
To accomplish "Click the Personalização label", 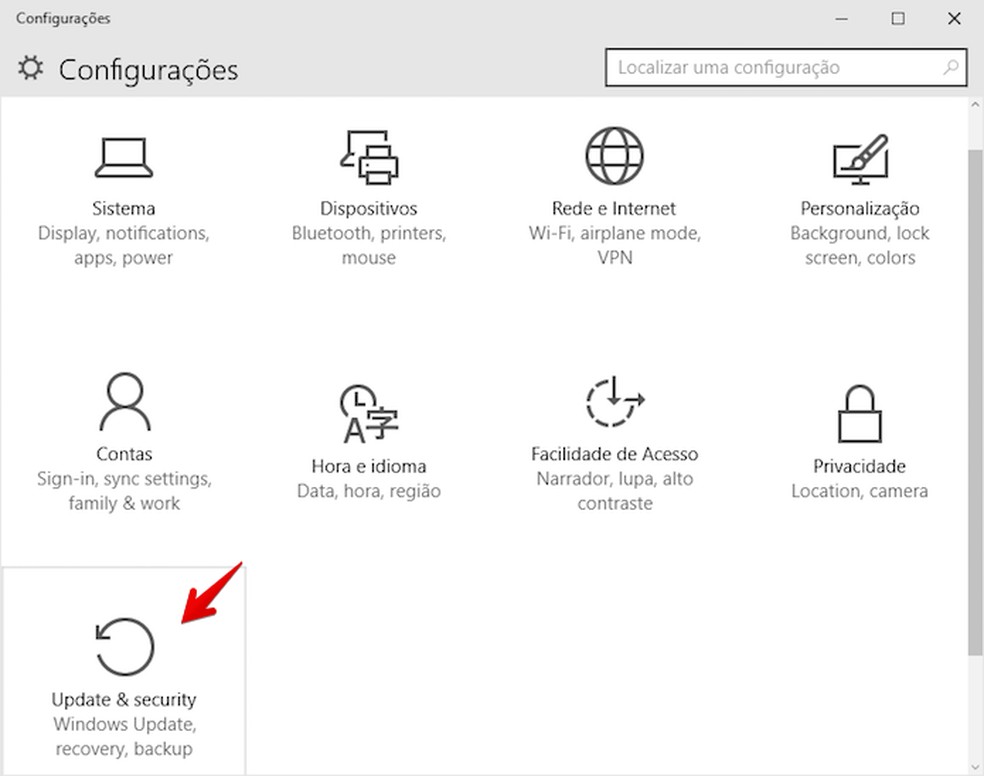I will 860,208.
